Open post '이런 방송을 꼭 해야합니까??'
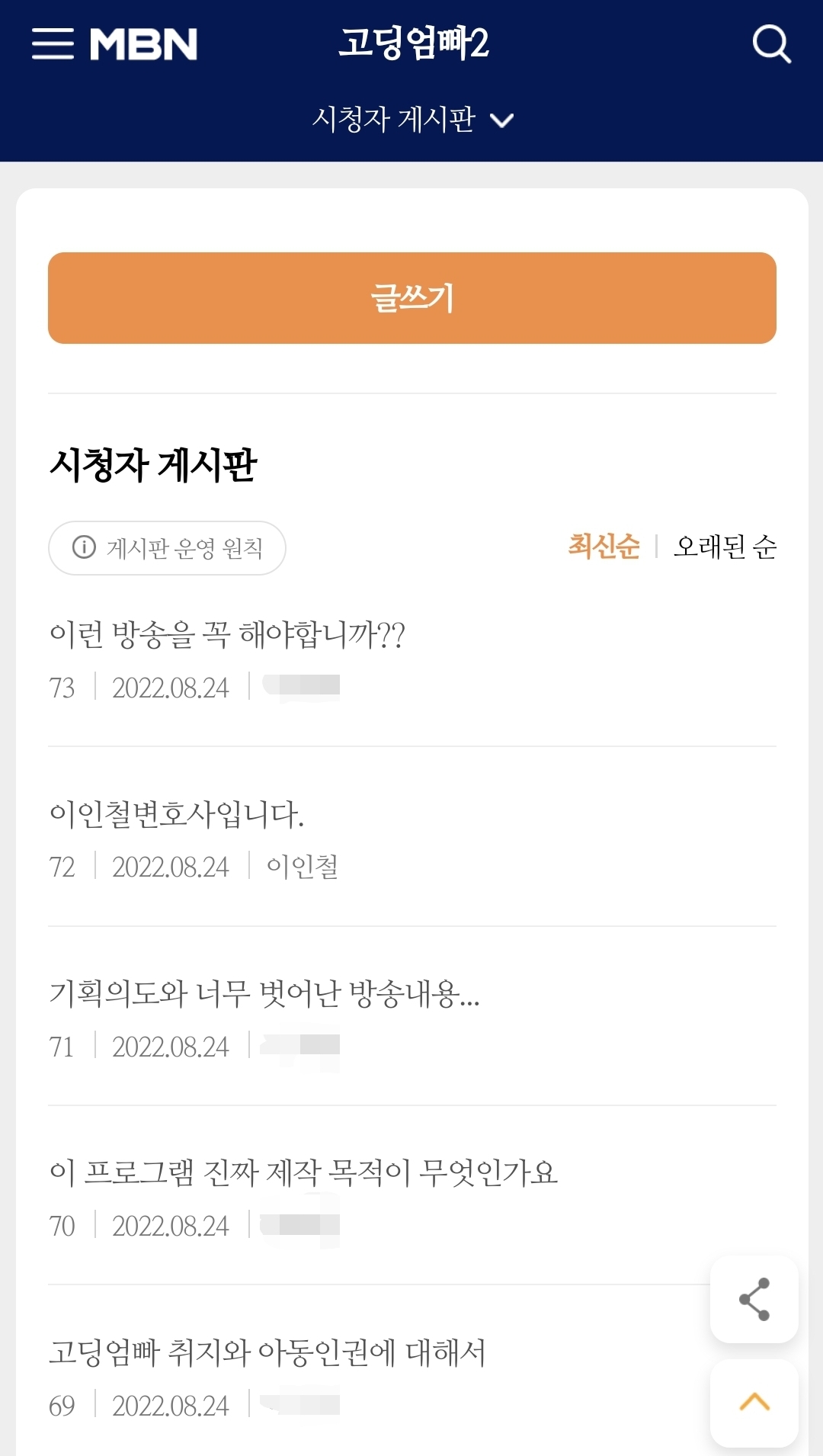The image size is (823, 1456). (227, 634)
